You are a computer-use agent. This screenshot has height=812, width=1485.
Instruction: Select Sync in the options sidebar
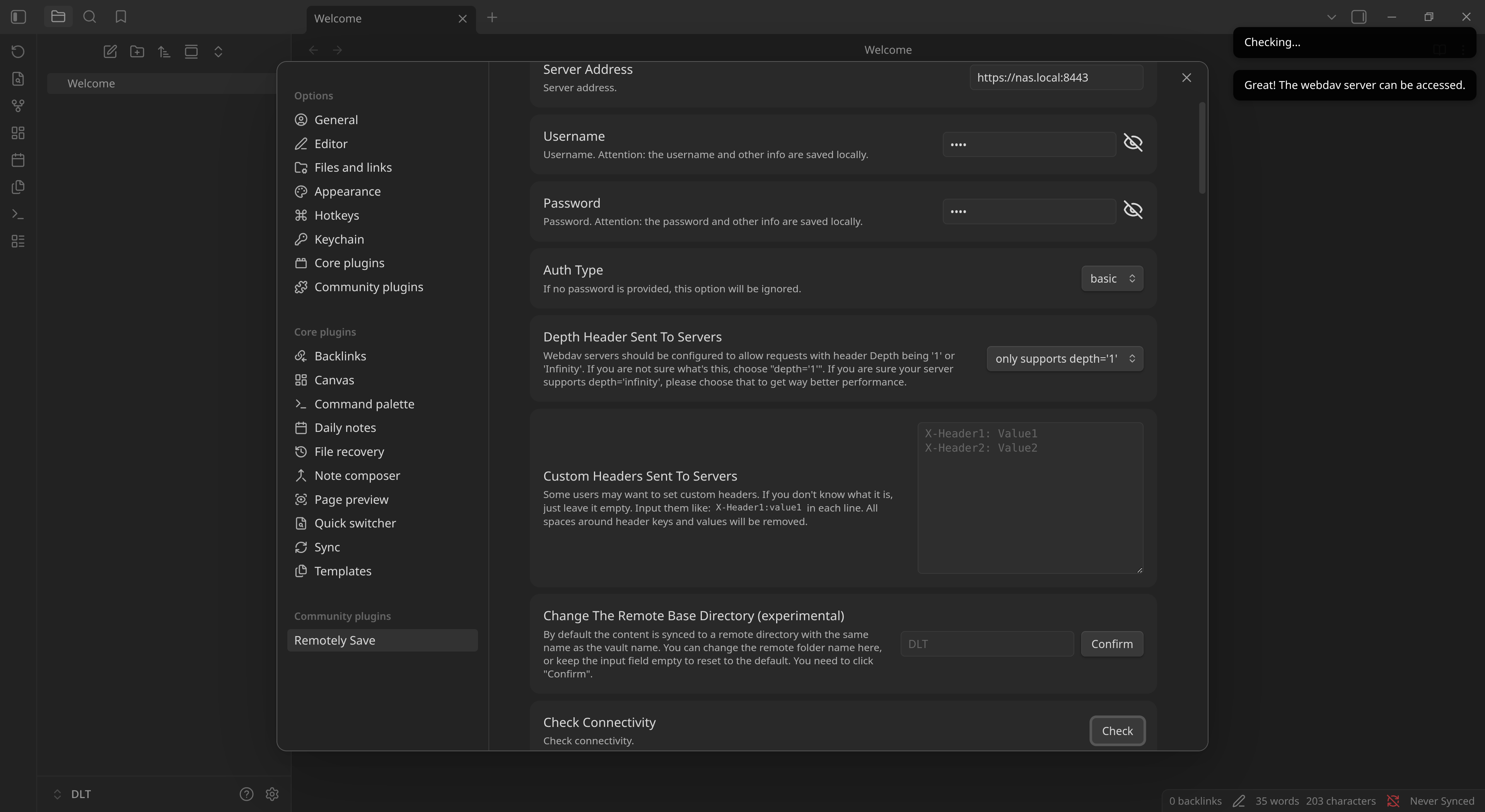click(326, 547)
